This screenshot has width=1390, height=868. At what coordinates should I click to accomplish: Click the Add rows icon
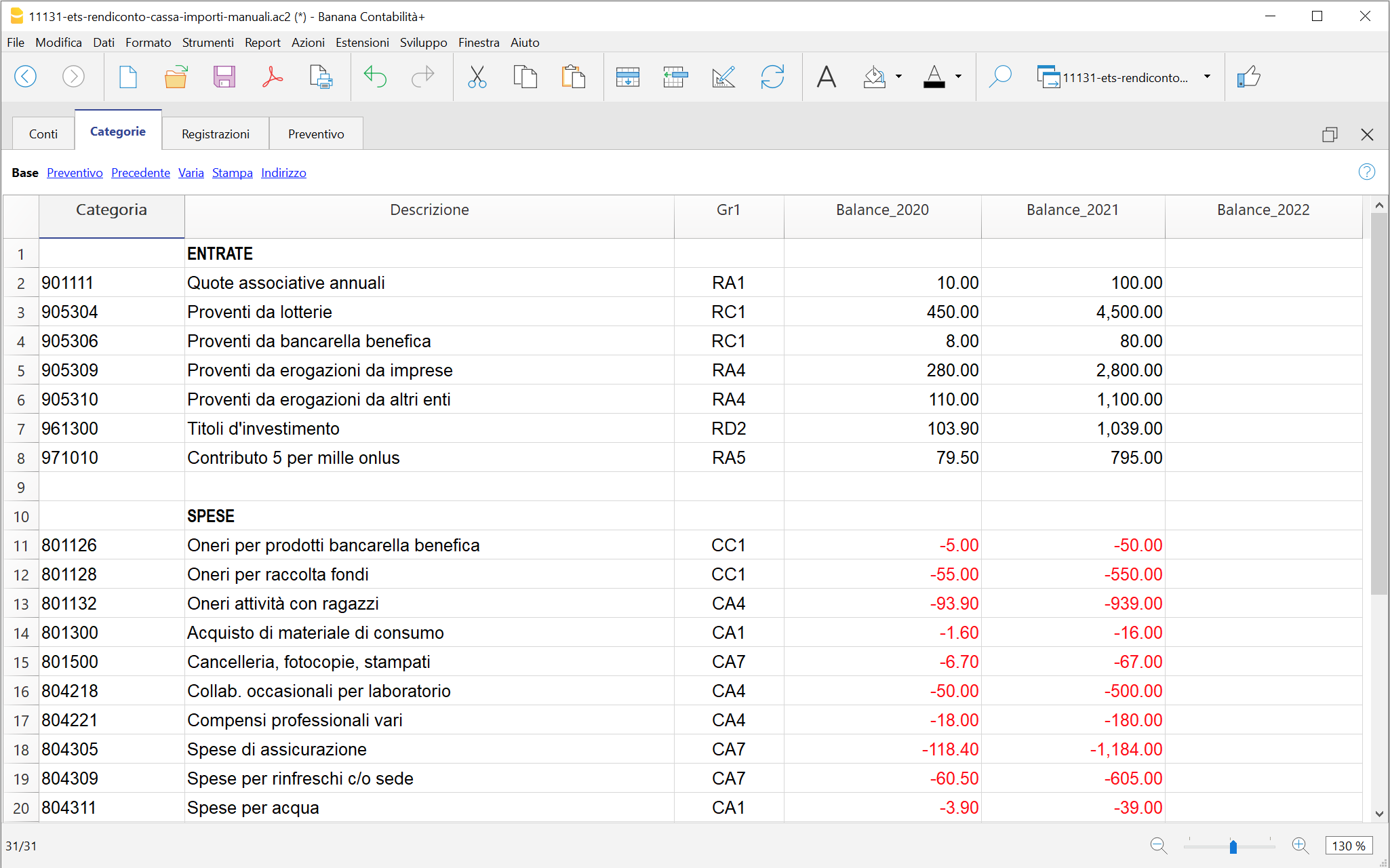pyautogui.click(x=627, y=77)
